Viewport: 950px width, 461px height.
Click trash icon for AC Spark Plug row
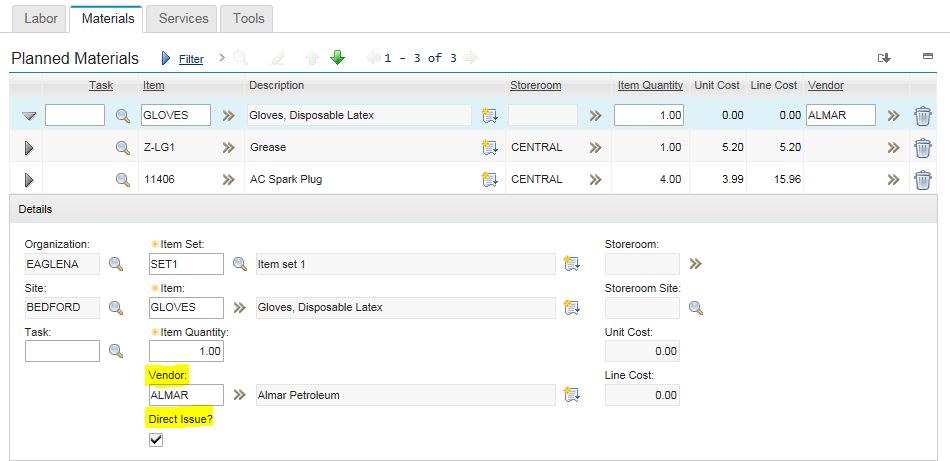pos(922,180)
